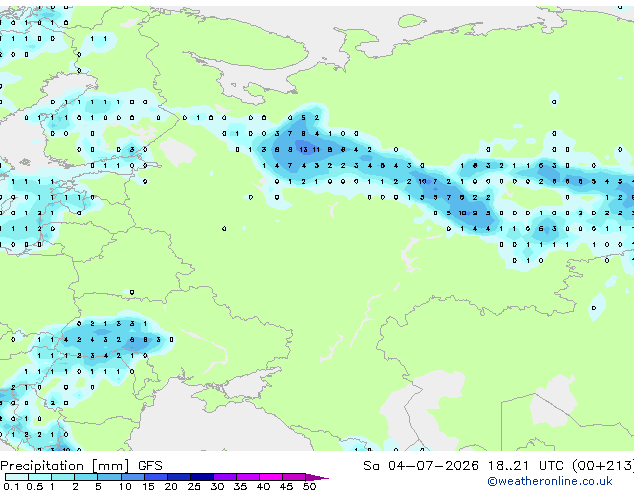634x490 pixels.
Task: Click the '0.1' legend scale label
Action: pyautogui.click(x=11, y=486)
